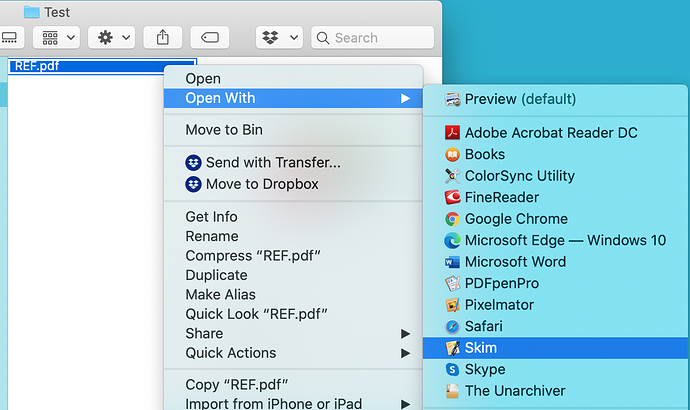Viewport: 690px width, 410px height.
Task: Click the Books app icon
Action: tap(452, 154)
